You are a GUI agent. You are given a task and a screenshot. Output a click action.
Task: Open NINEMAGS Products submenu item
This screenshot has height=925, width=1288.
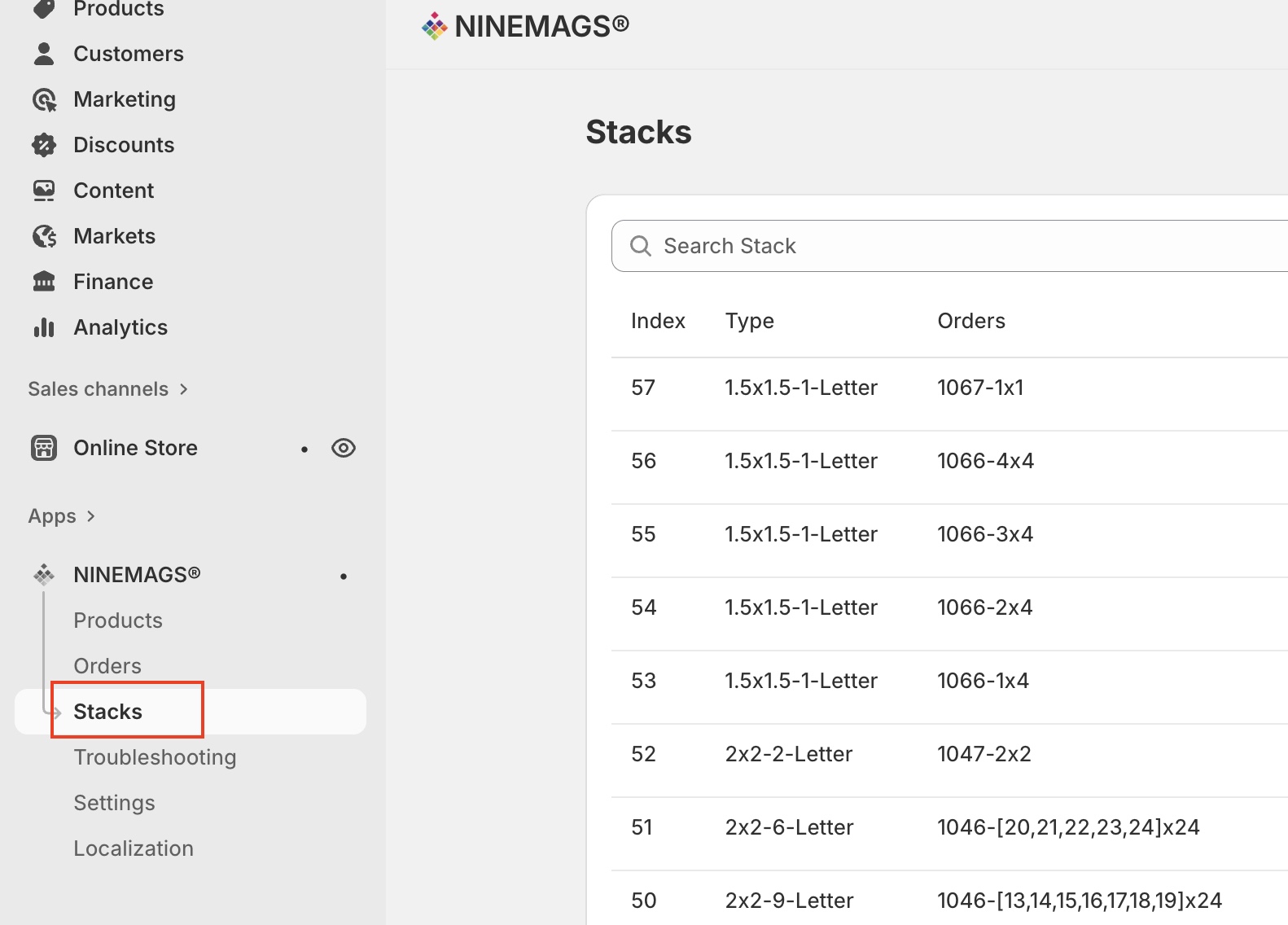click(x=118, y=620)
